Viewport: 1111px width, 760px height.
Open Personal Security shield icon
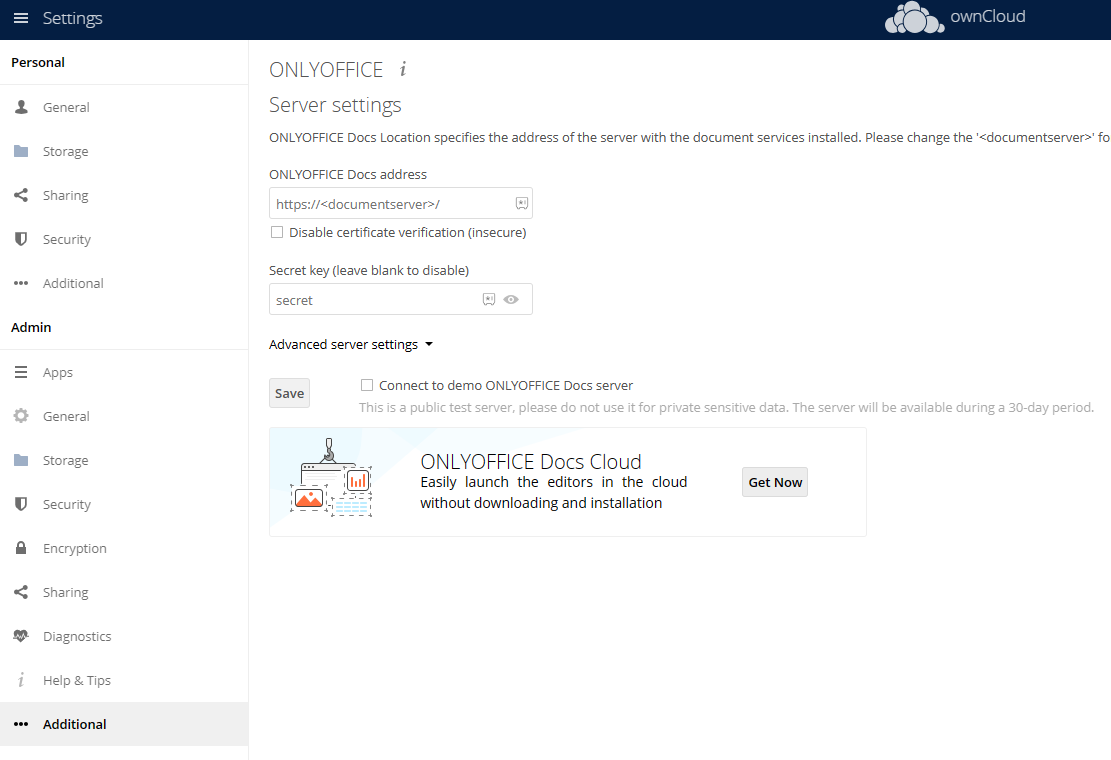(x=21, y=239)
